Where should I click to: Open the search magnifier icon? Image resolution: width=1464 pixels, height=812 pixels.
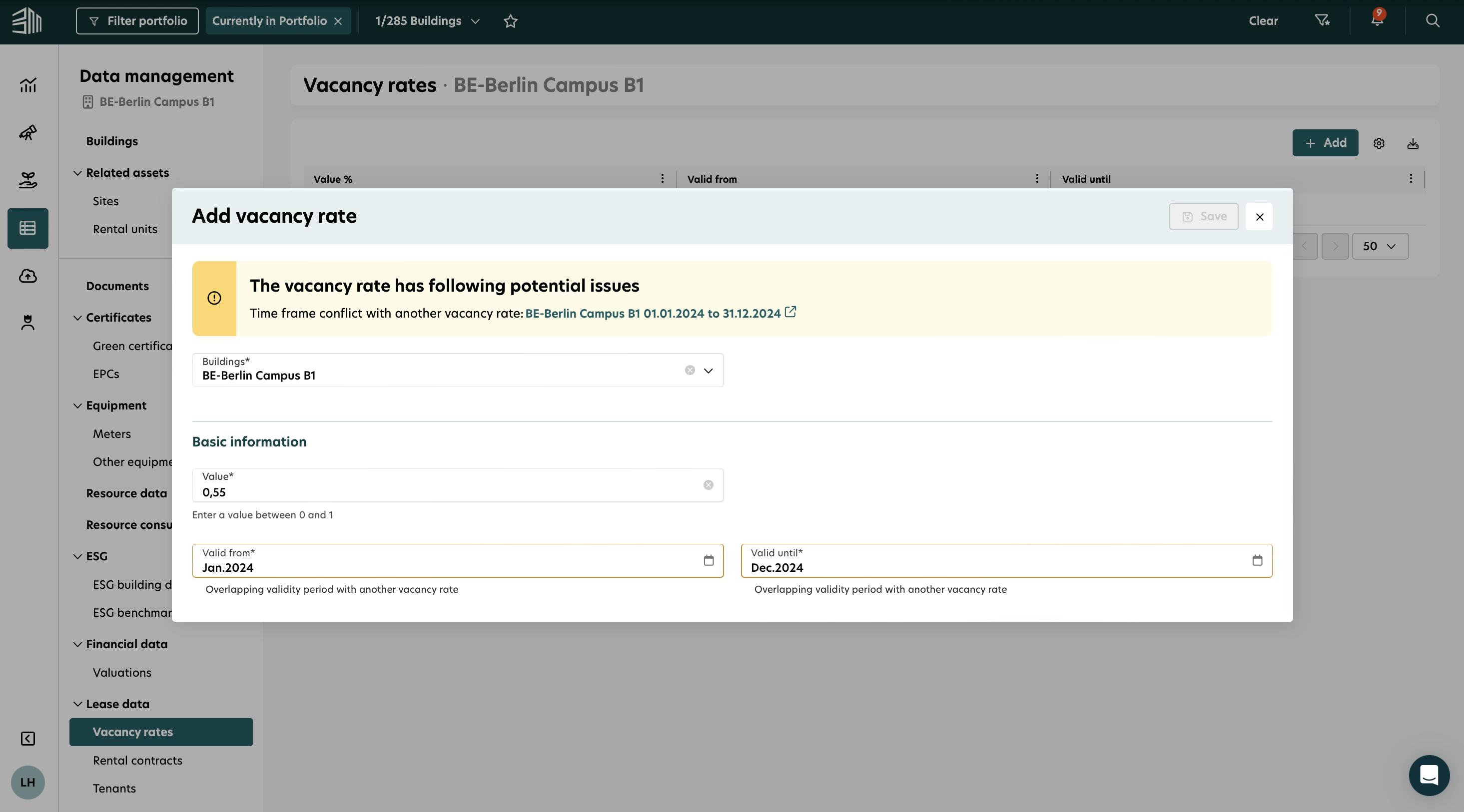[1432, 20]
